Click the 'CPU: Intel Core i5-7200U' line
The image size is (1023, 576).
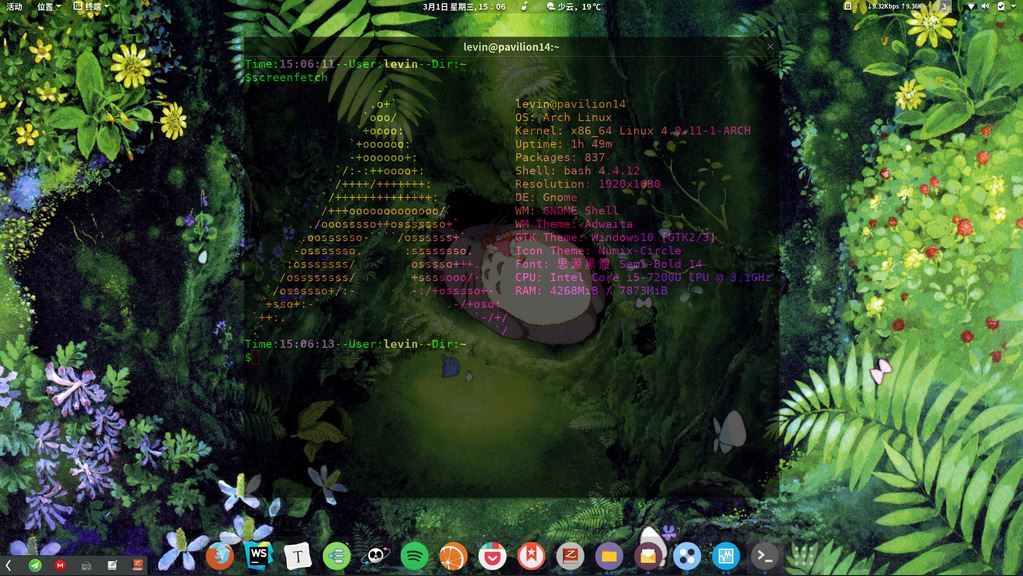tap(643, 277)
